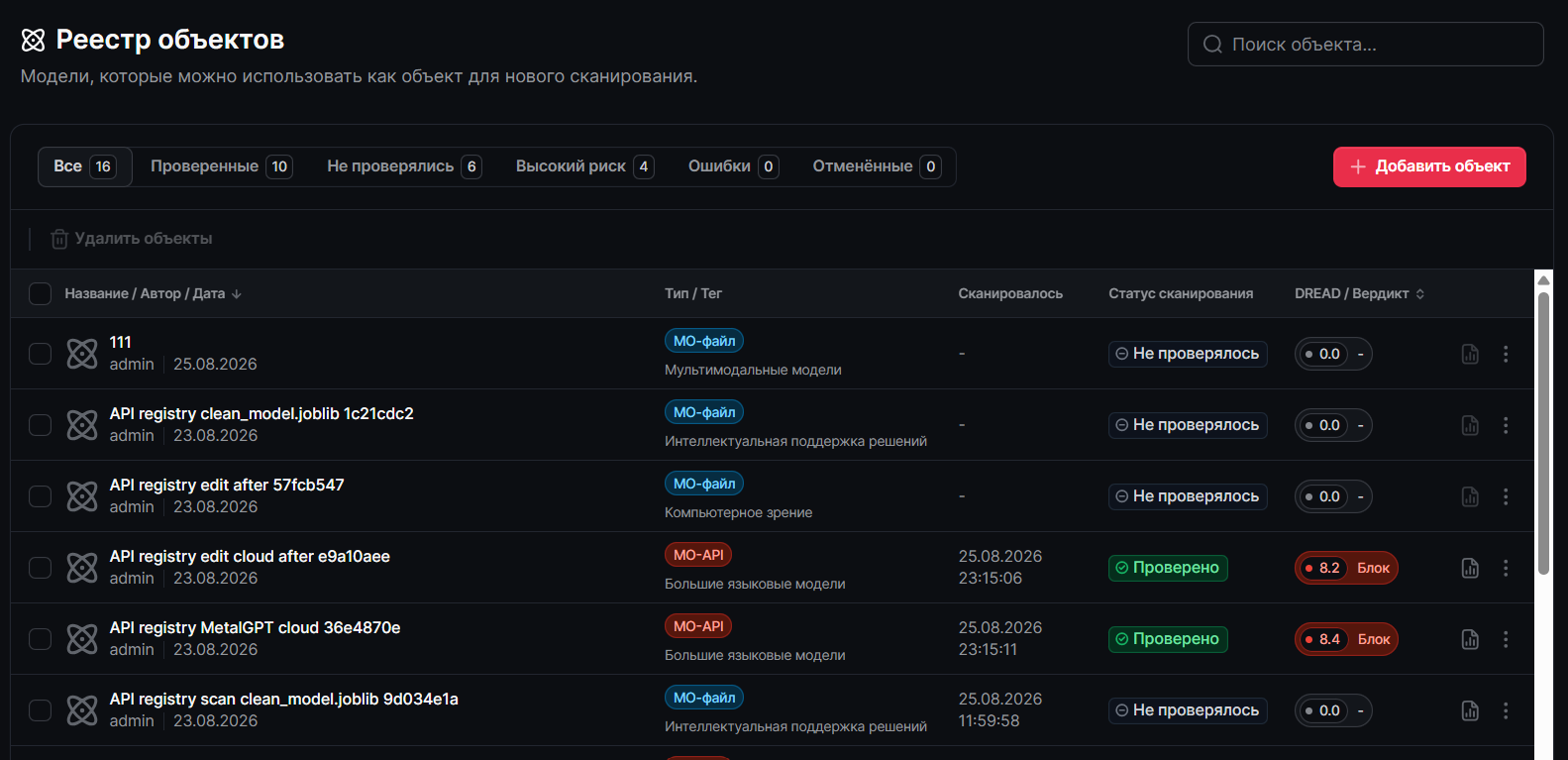The width and height of the screenshot is (1568, 760).
Task: Open report icon for edit after 57fcb547
Action: [x=1470, y=496]
